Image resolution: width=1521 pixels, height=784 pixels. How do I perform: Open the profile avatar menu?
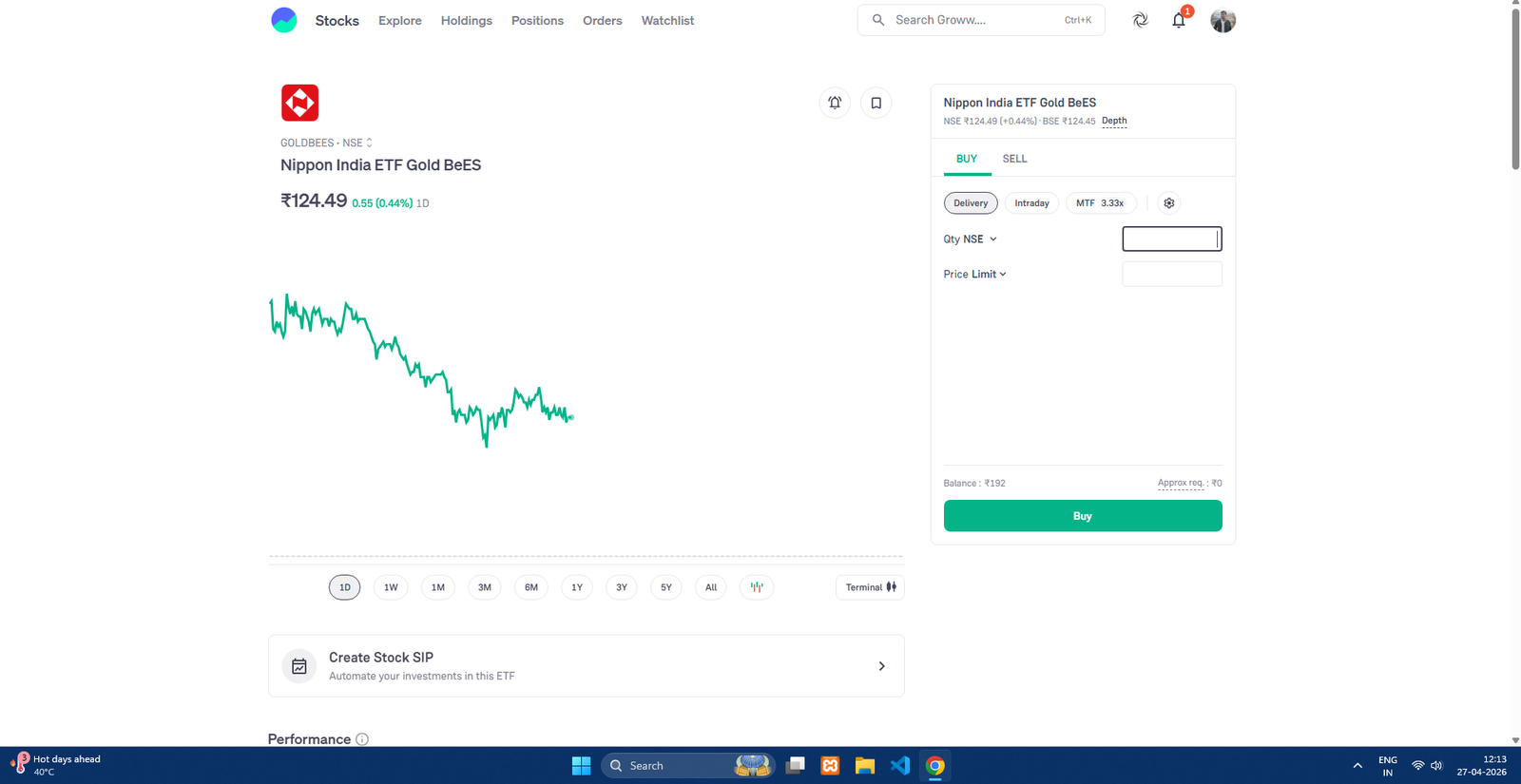coord(1223,20)
